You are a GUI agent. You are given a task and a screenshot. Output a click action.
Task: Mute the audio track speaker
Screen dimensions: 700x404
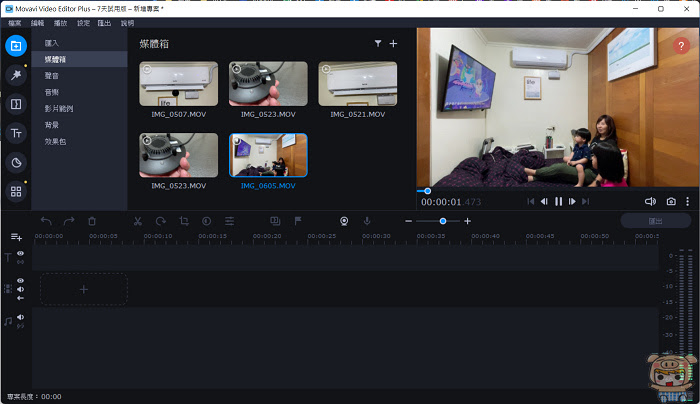point(21,317)
